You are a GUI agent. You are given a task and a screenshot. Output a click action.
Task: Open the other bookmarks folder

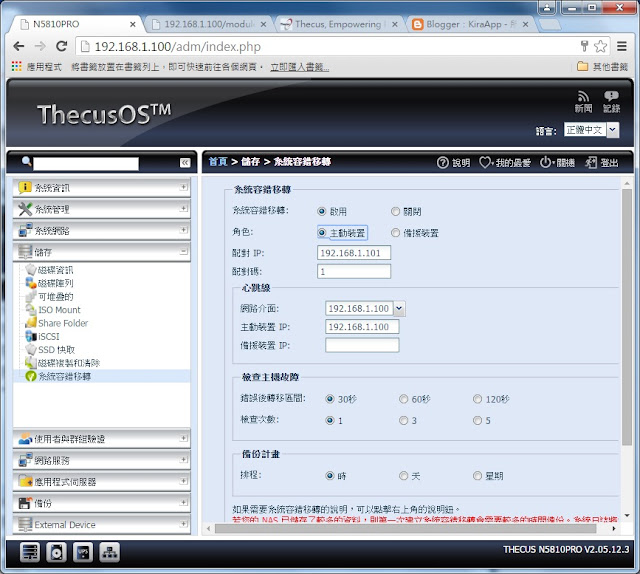(x=602, y=67)
